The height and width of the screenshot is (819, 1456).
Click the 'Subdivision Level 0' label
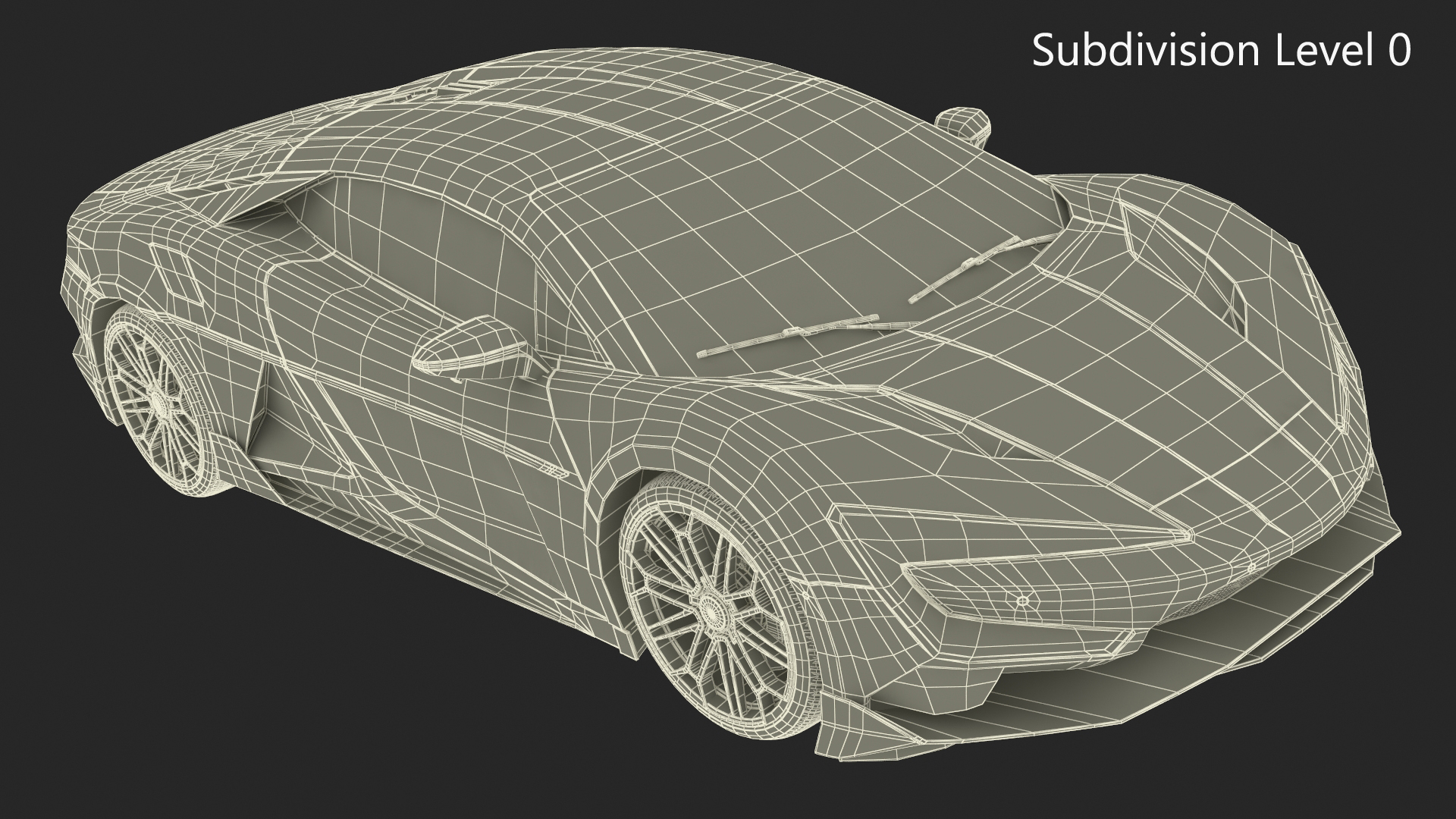pyautogui.click(x=1222, y=51)
